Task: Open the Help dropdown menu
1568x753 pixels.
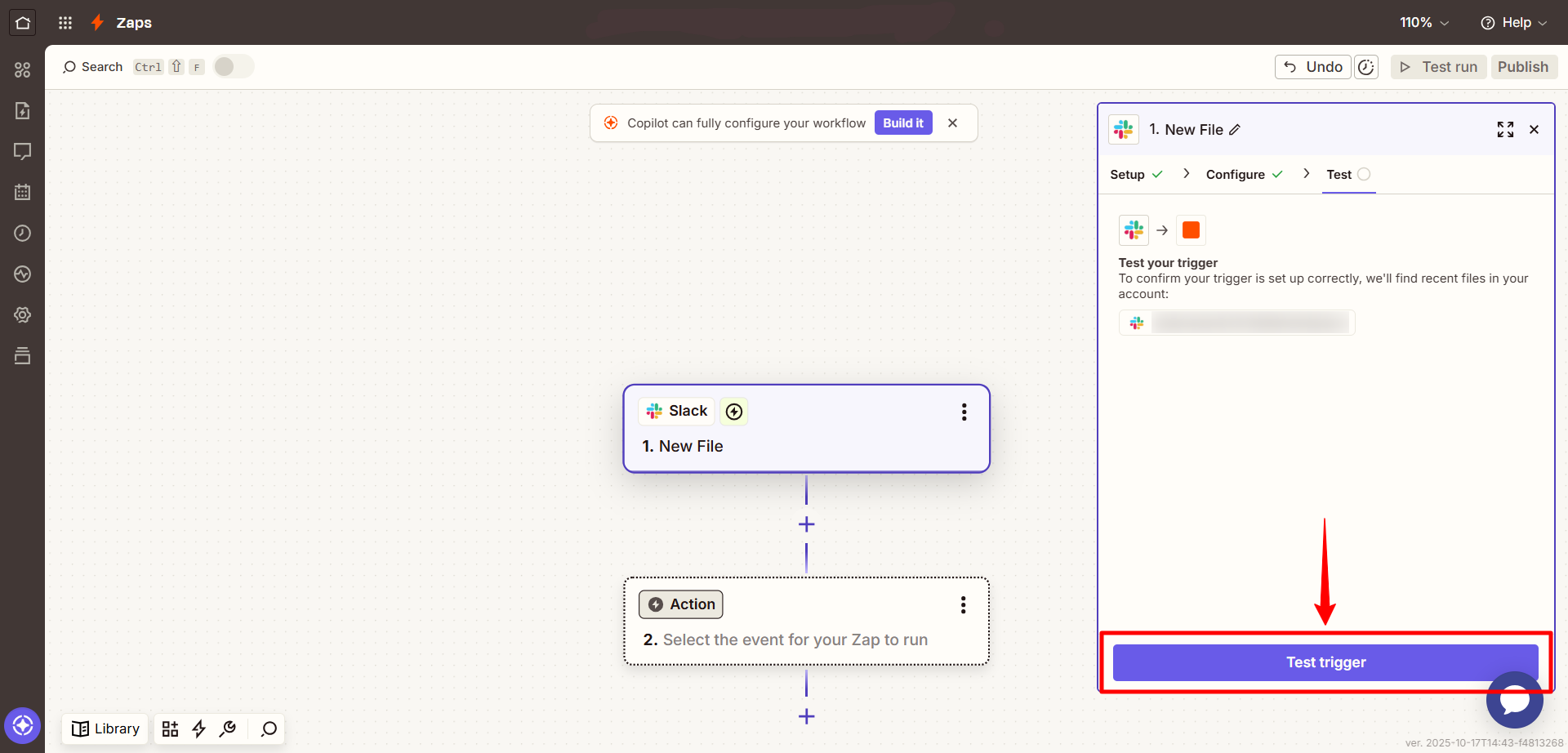Action: click(1514, 23)
